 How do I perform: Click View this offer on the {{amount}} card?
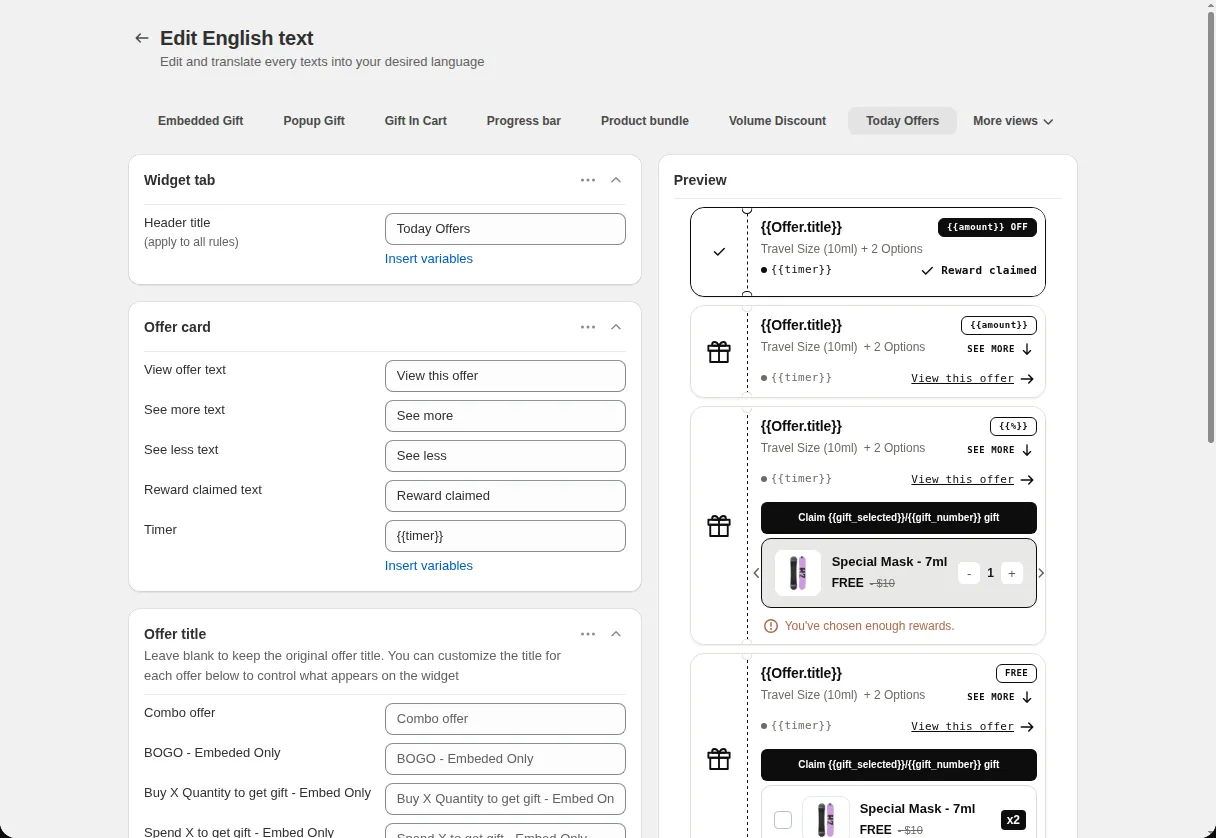(972, 379)
